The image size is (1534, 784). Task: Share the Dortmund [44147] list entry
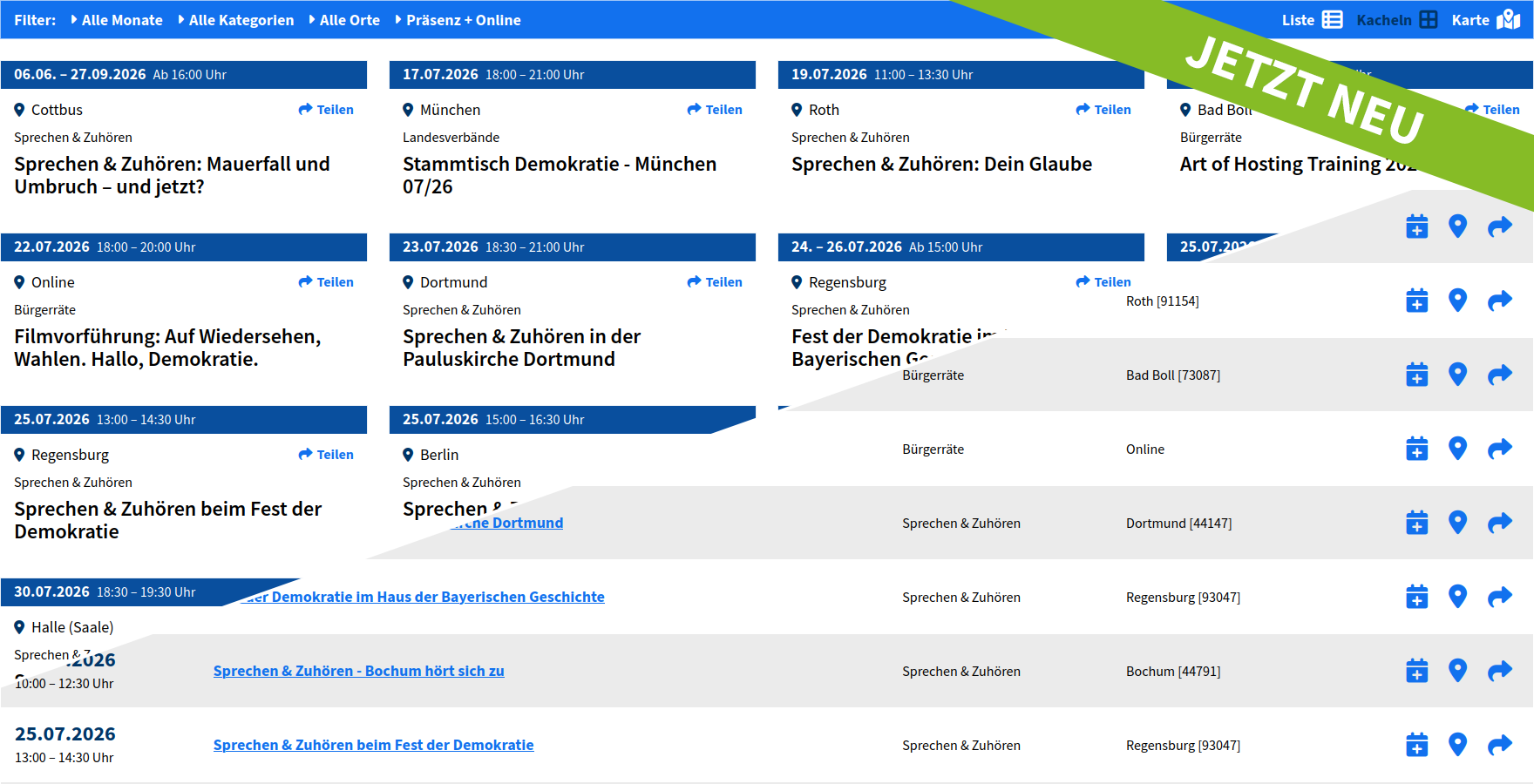pyautogui.click(x=1499, y=523)
